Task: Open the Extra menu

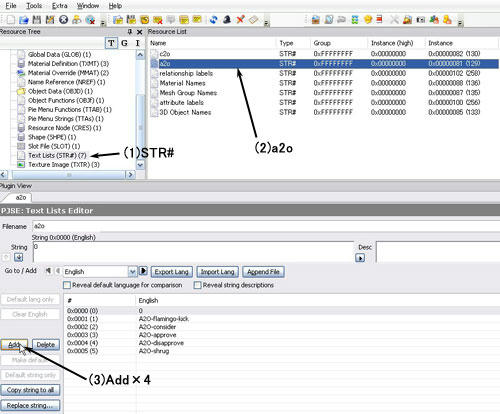Action: pyautogui.click(x=60, y=6)
